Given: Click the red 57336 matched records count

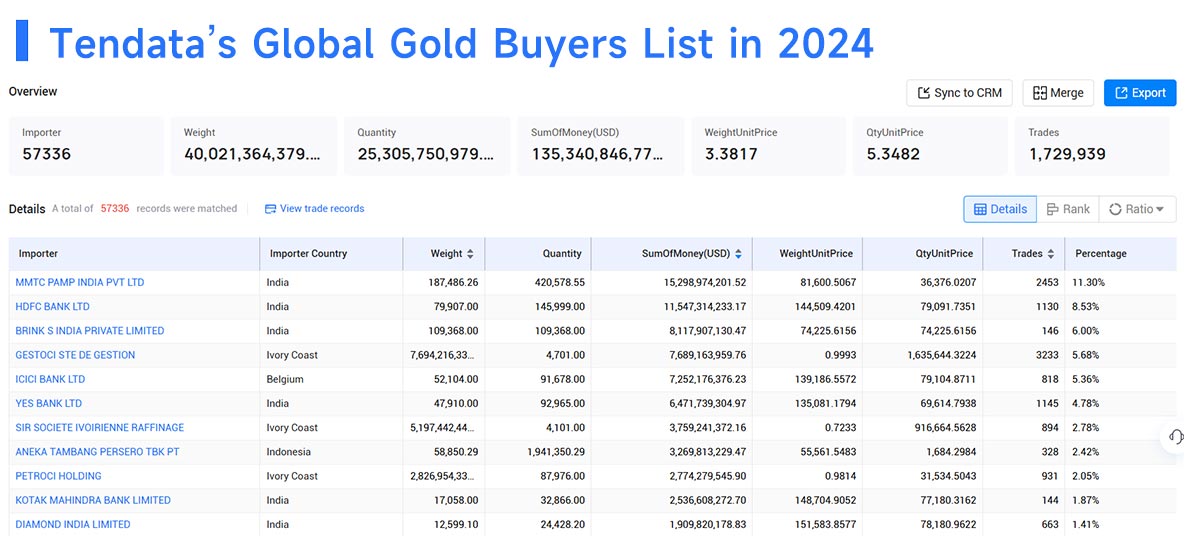Looking at the screenshot, I should click(x=115, y=208).
